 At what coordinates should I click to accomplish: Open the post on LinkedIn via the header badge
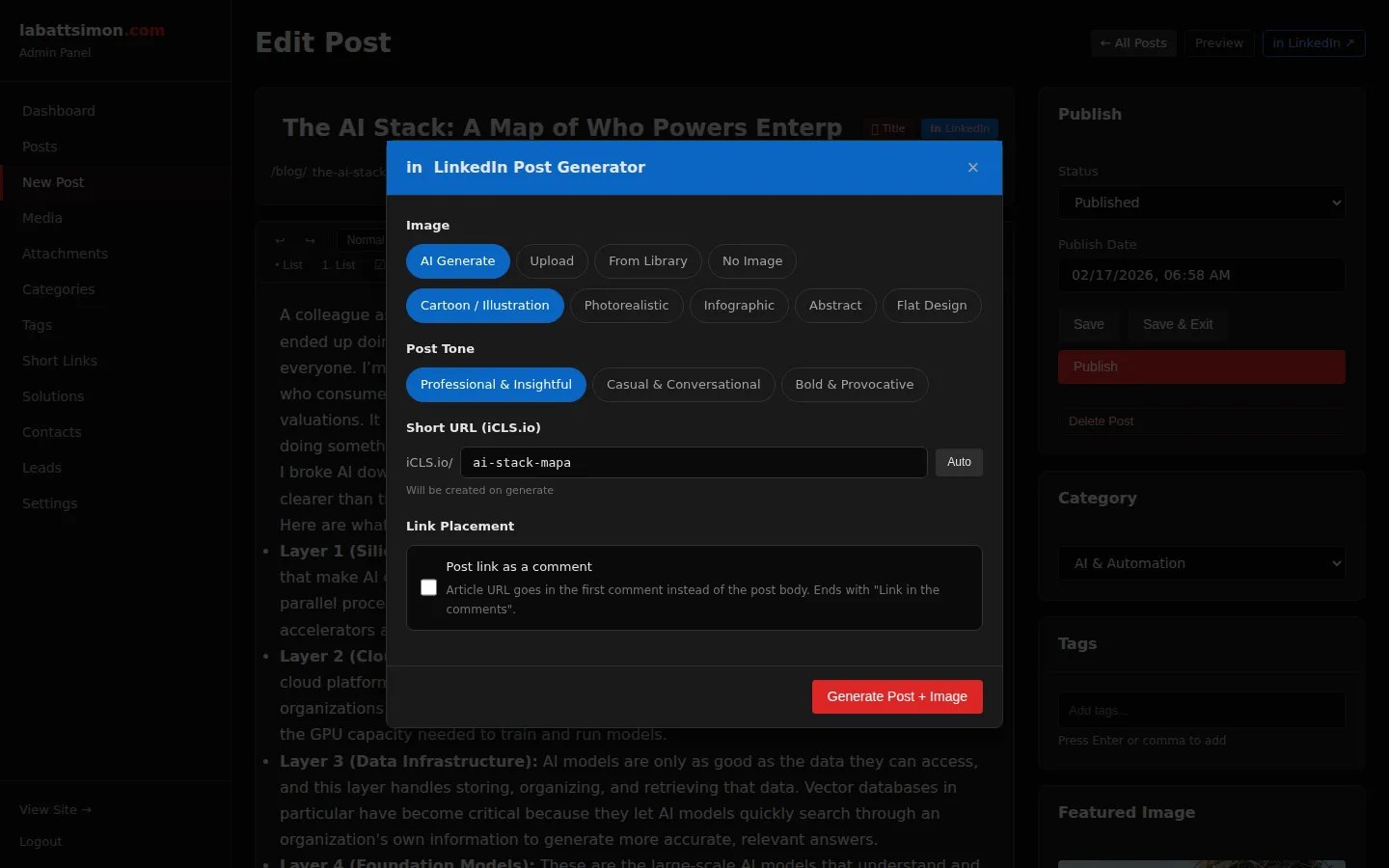point(1314,42)
